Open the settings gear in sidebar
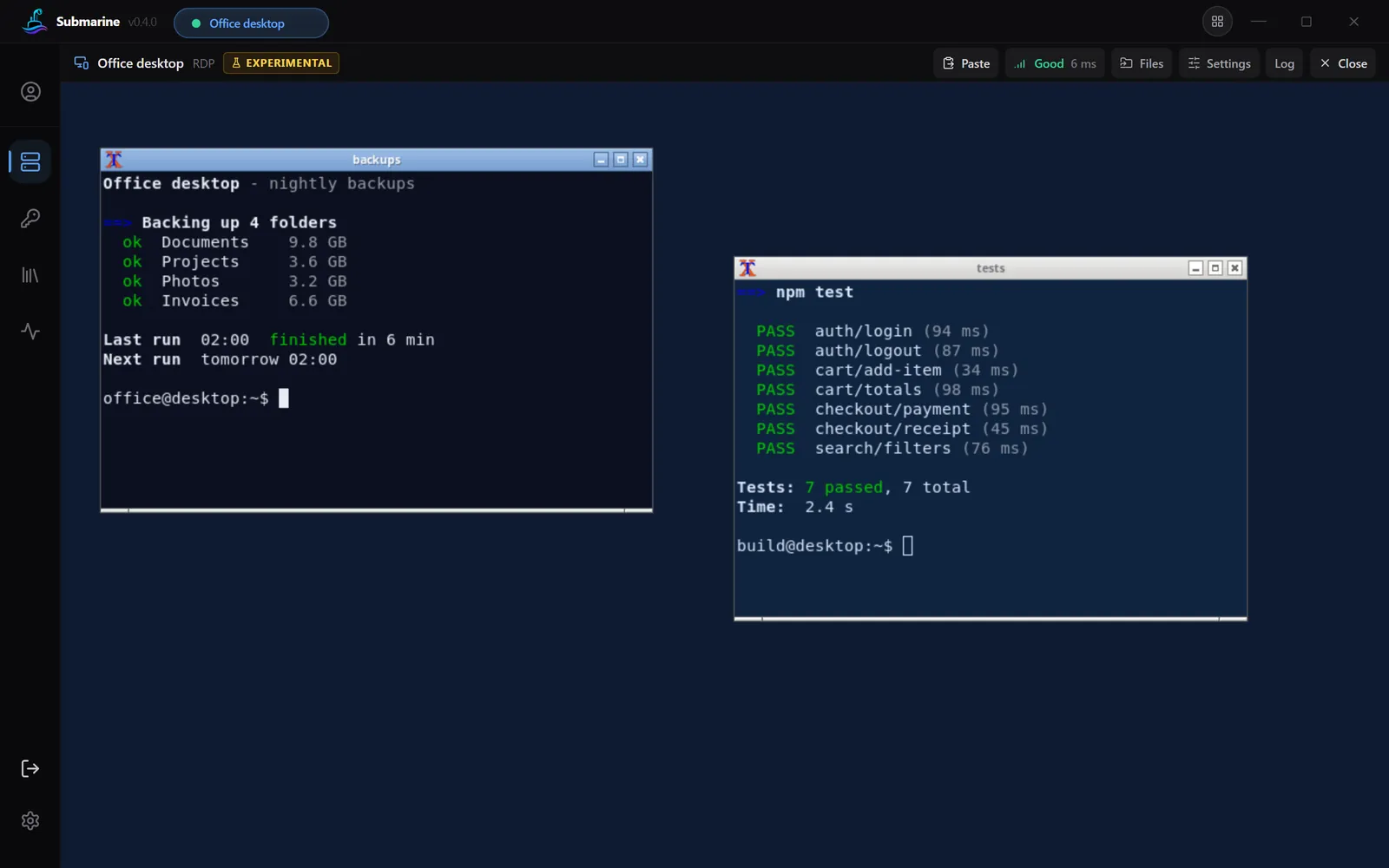Image resolution: width=1389 pixels, height=868 pixels. pos(30,820)
